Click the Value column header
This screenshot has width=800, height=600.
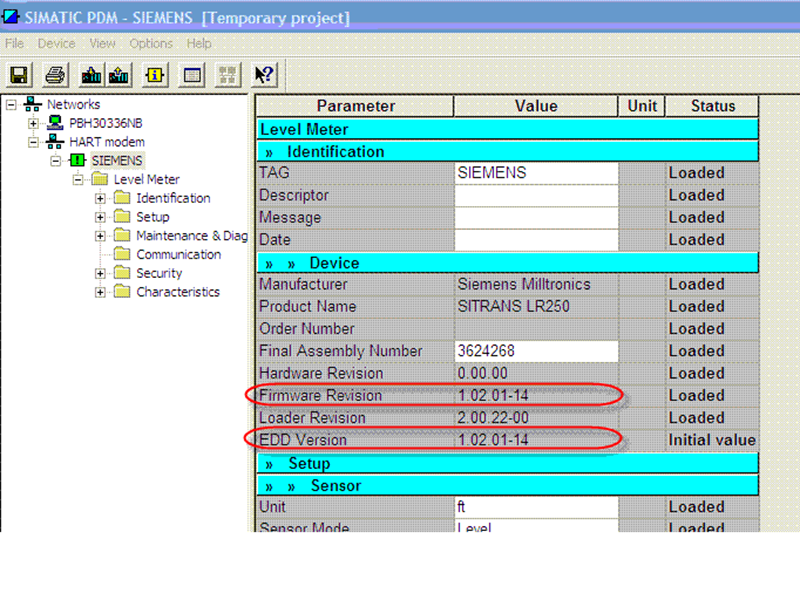pyautogui.click(x=536, y=106)
